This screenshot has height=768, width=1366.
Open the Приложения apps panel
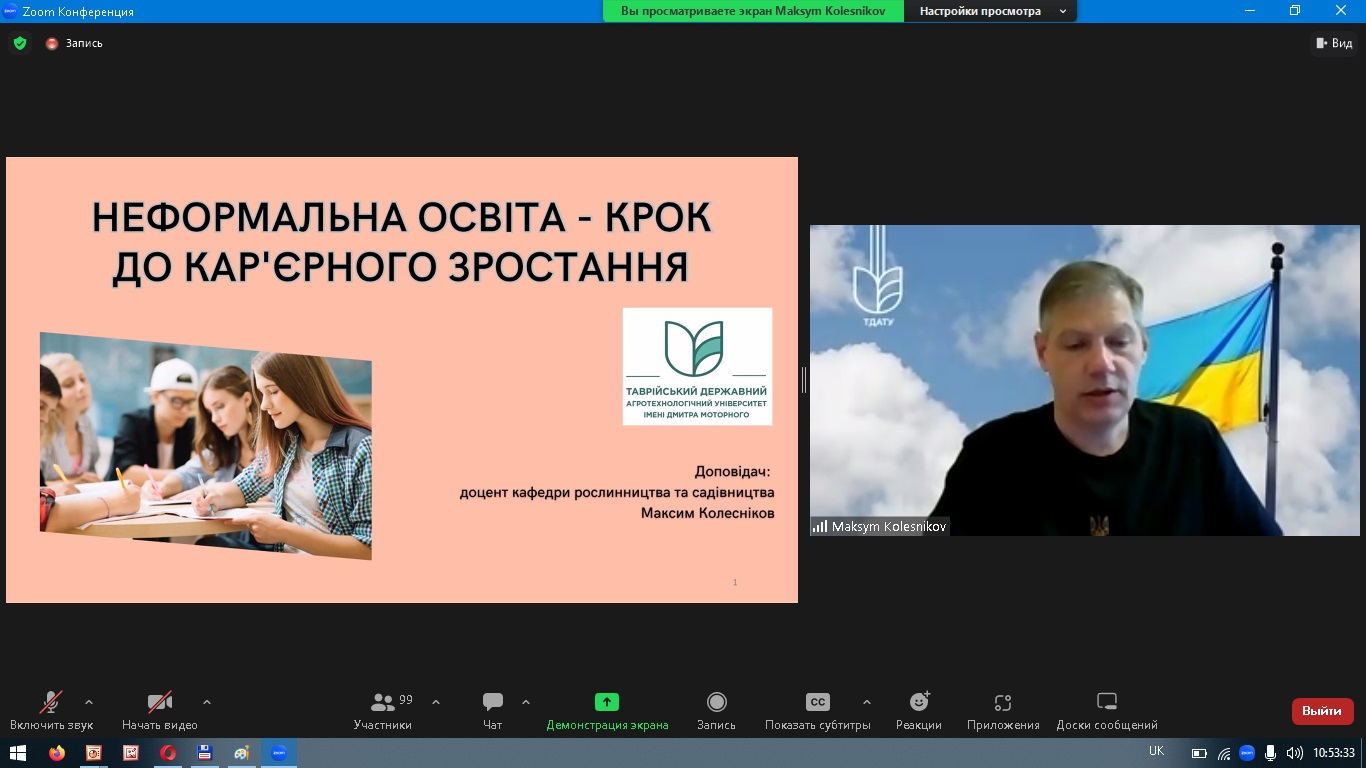click(1003, 710)
